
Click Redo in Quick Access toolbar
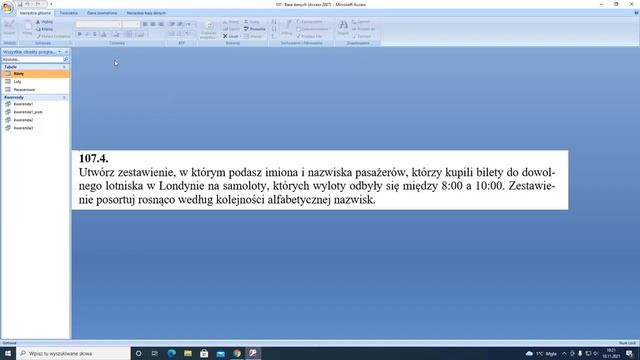(x=38, y=4)
